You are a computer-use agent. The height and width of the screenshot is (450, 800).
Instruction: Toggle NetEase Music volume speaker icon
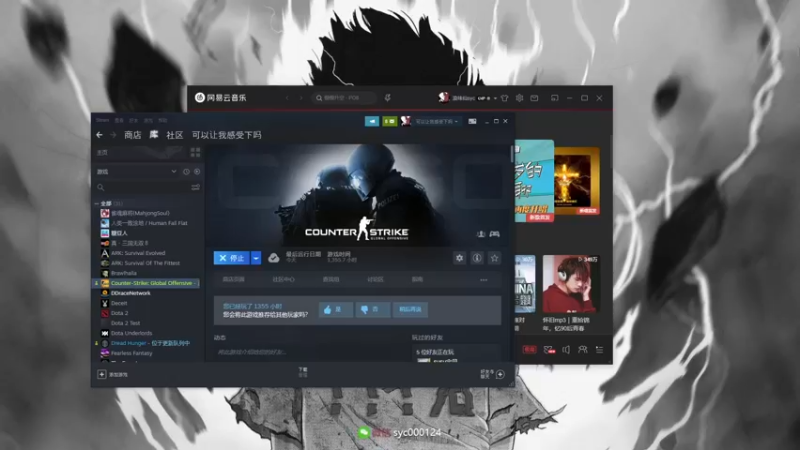point(566,349)
